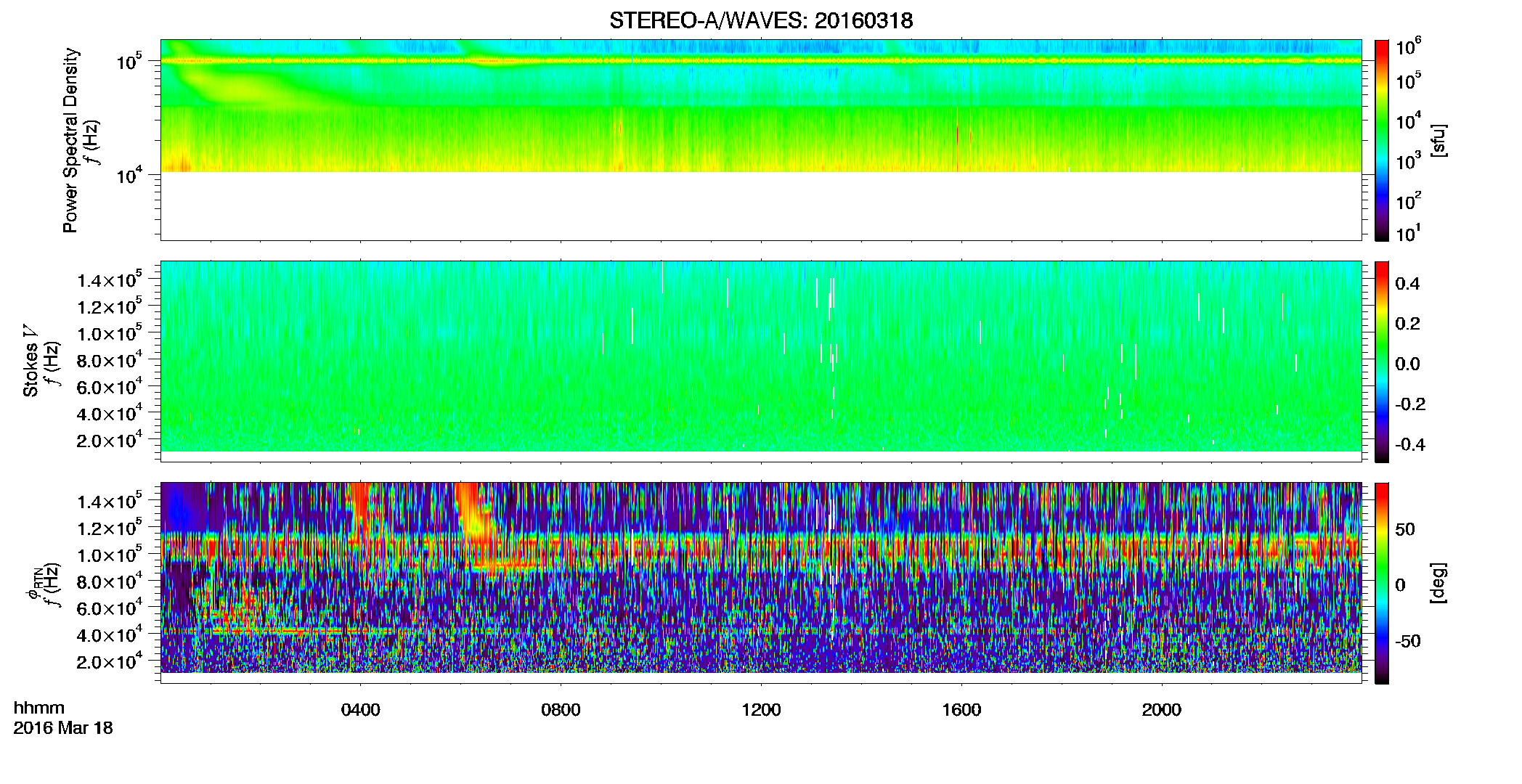This screenshot has width=1522, height=784.
Task: Click the 1200 time axis label
Action: point(761,710)
